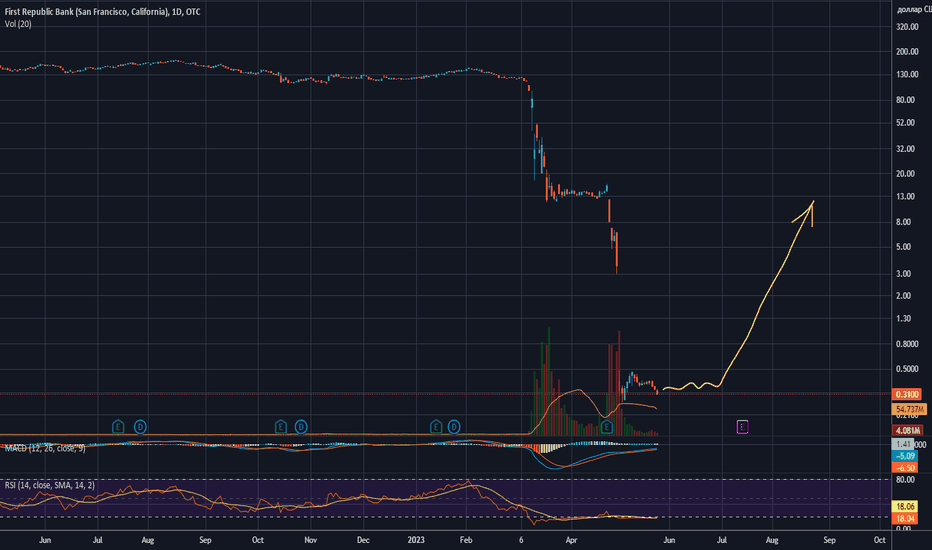Click the 320.00 price scale value
The image size is (932, 550).
[x=907, y=27]
